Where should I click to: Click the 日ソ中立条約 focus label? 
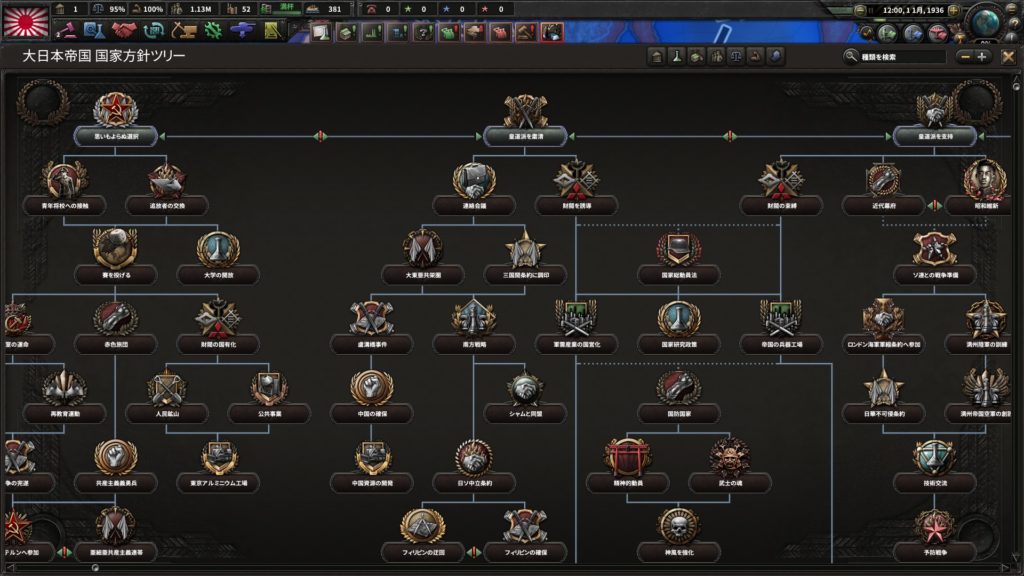coord(474,483)
